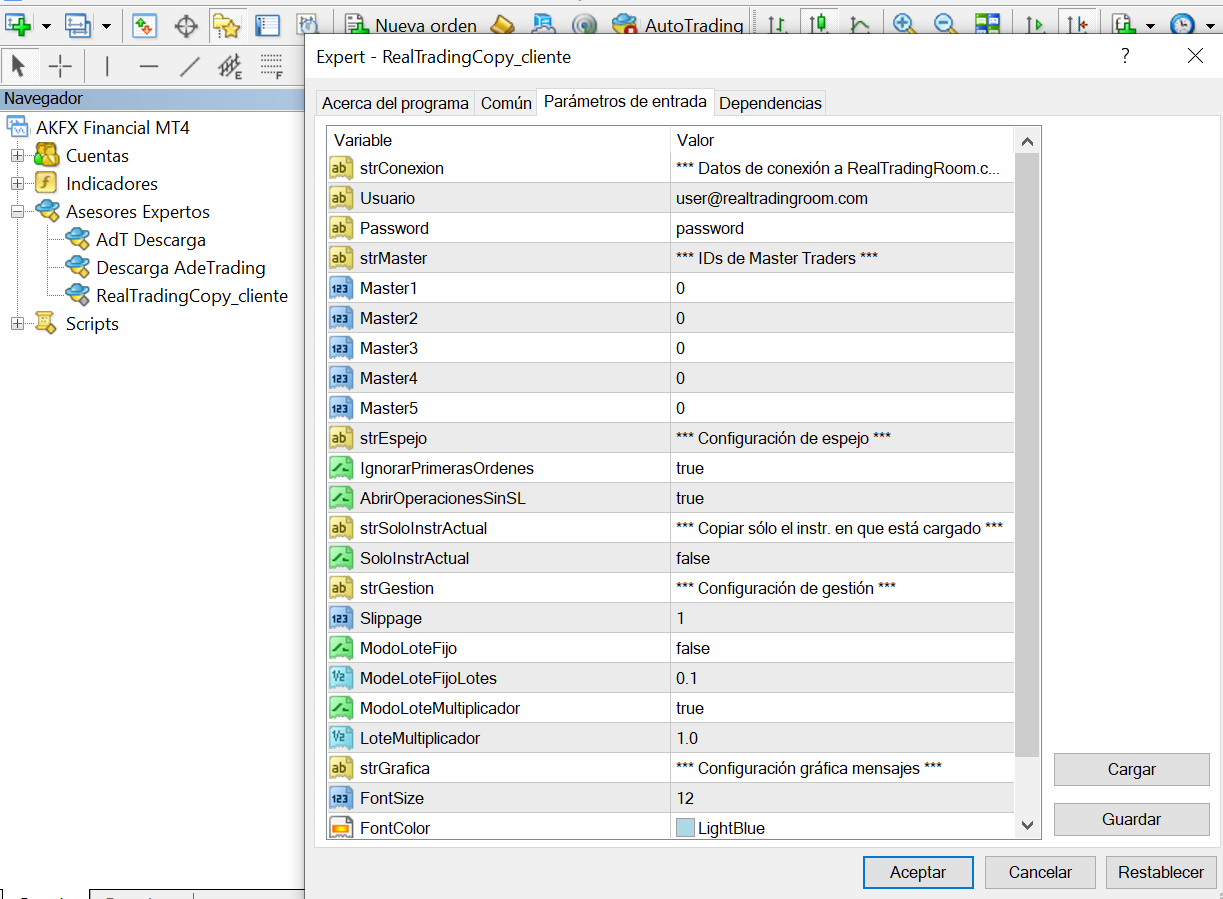Click the Cancelar button
1223x899 pixels.
[1040, 872]
